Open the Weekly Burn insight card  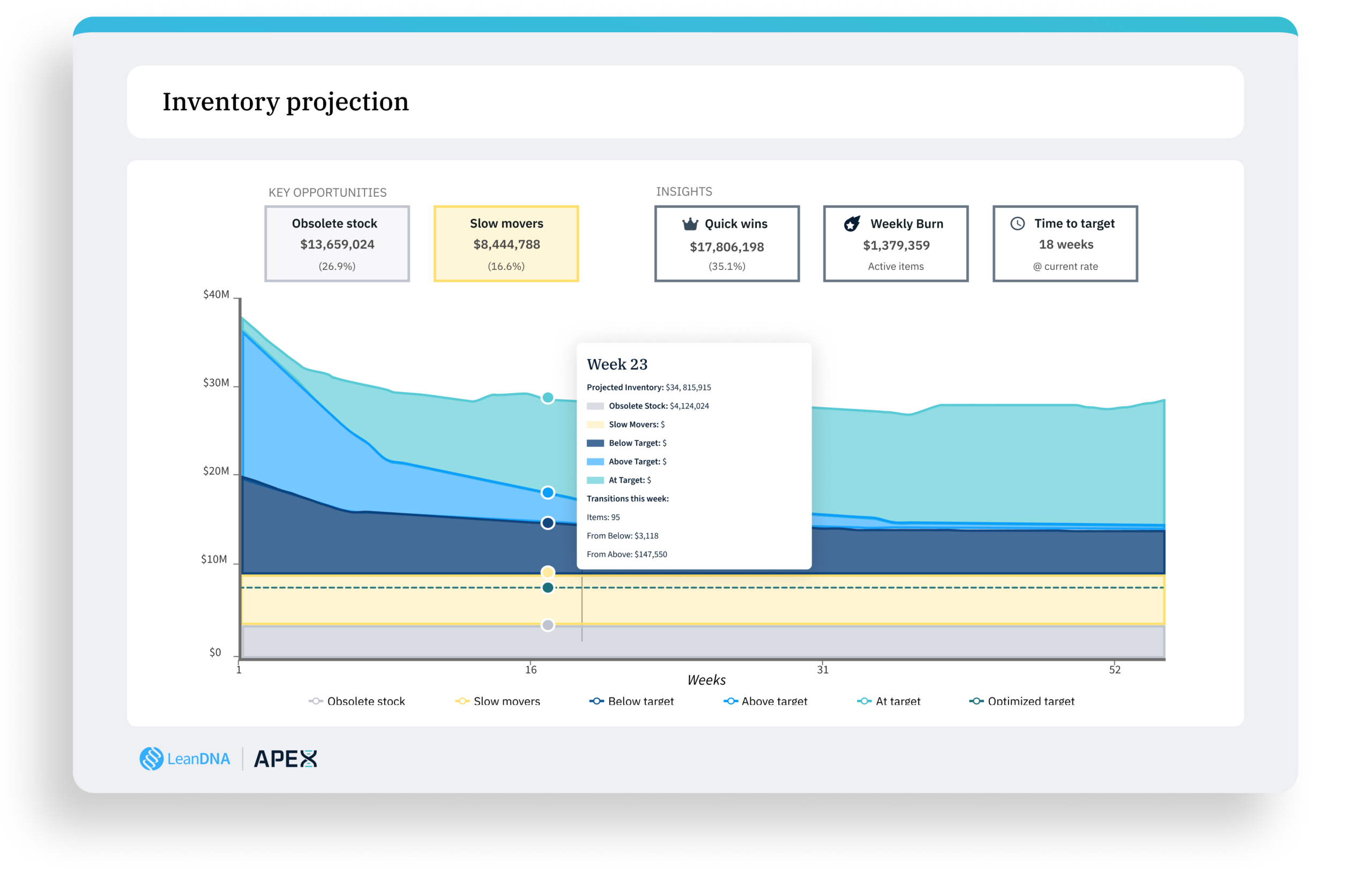pos(896,244)
